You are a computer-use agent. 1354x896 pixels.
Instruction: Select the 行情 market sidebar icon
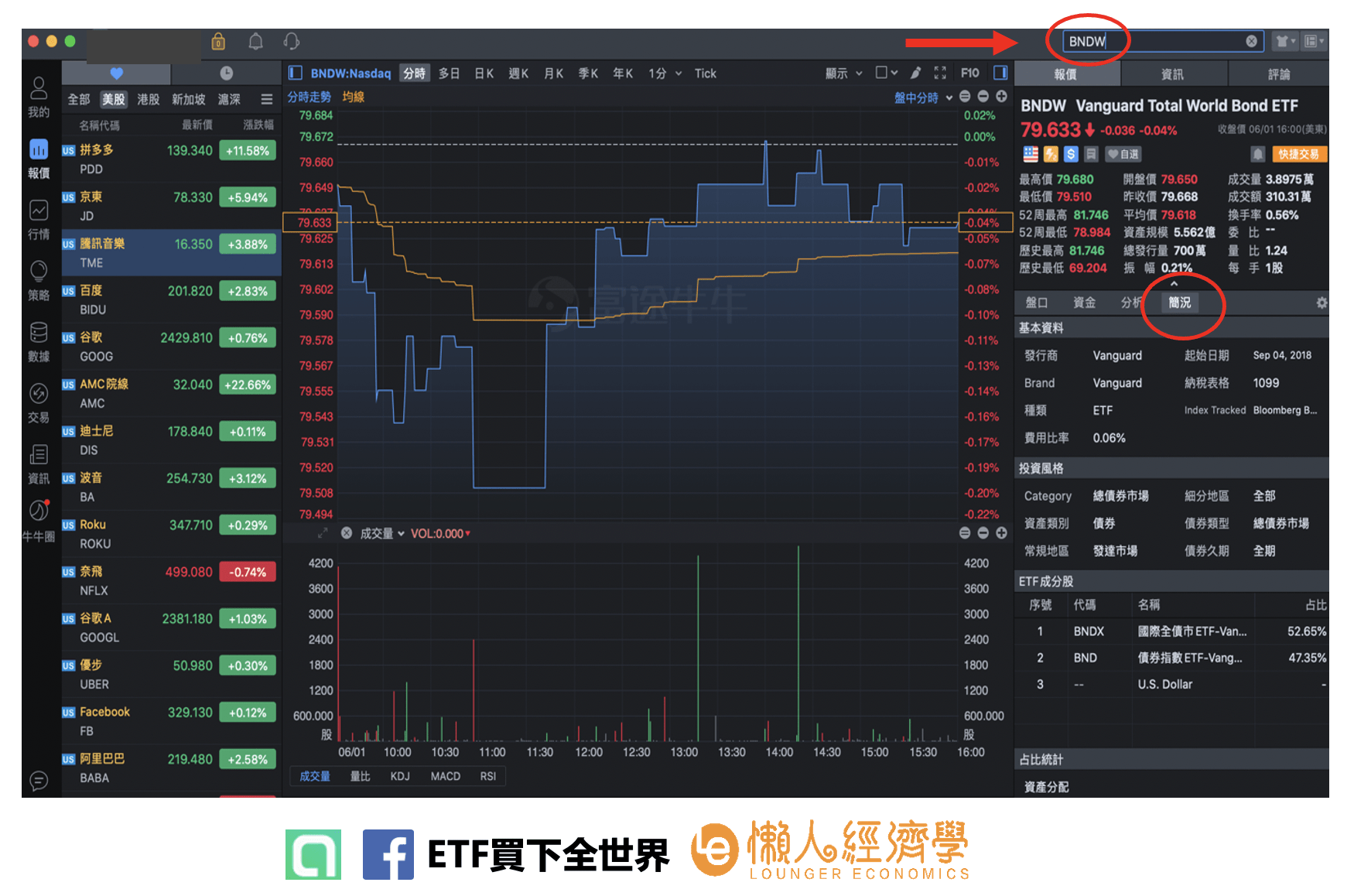tap(39, 220)
